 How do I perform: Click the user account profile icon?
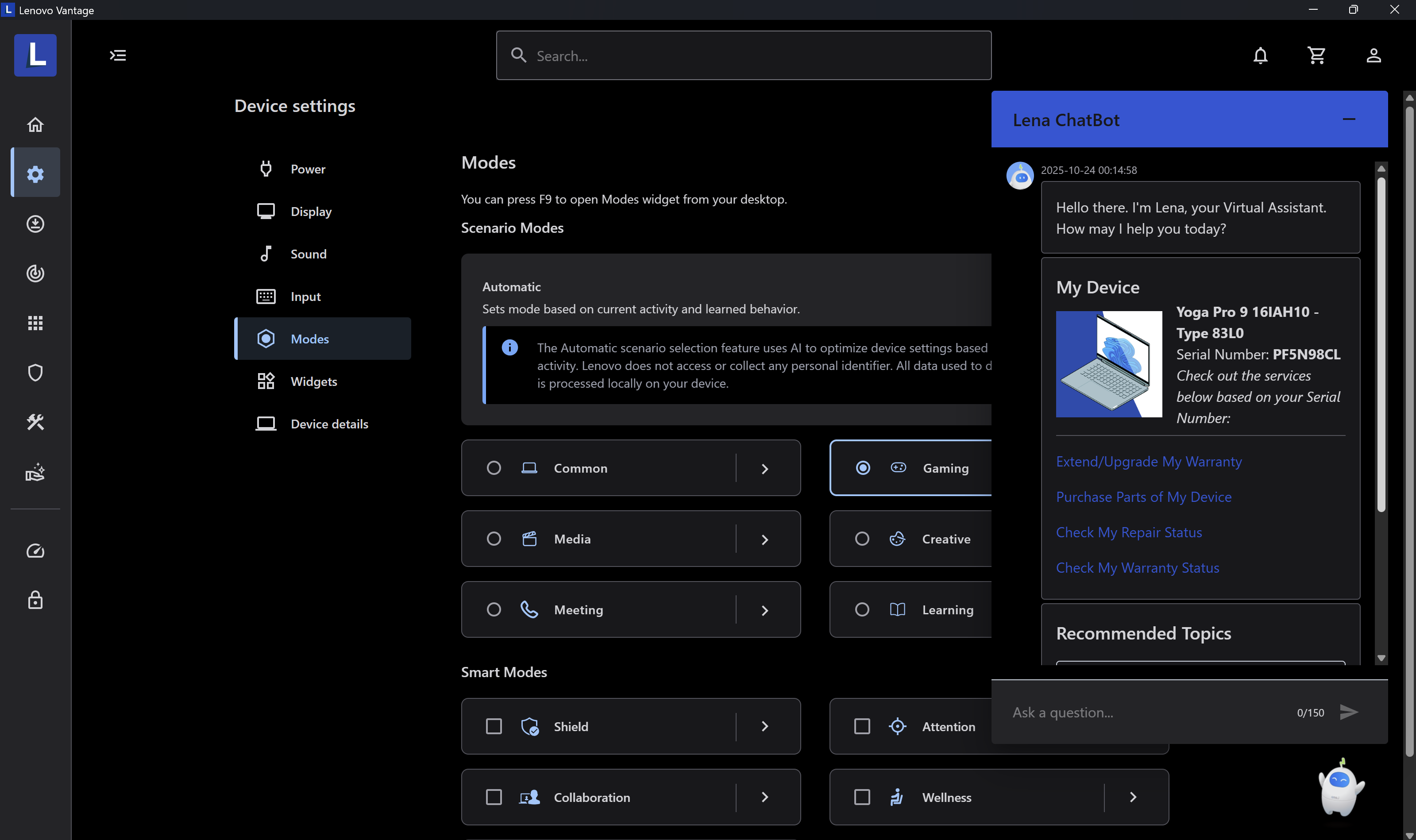coord(1373,55)
